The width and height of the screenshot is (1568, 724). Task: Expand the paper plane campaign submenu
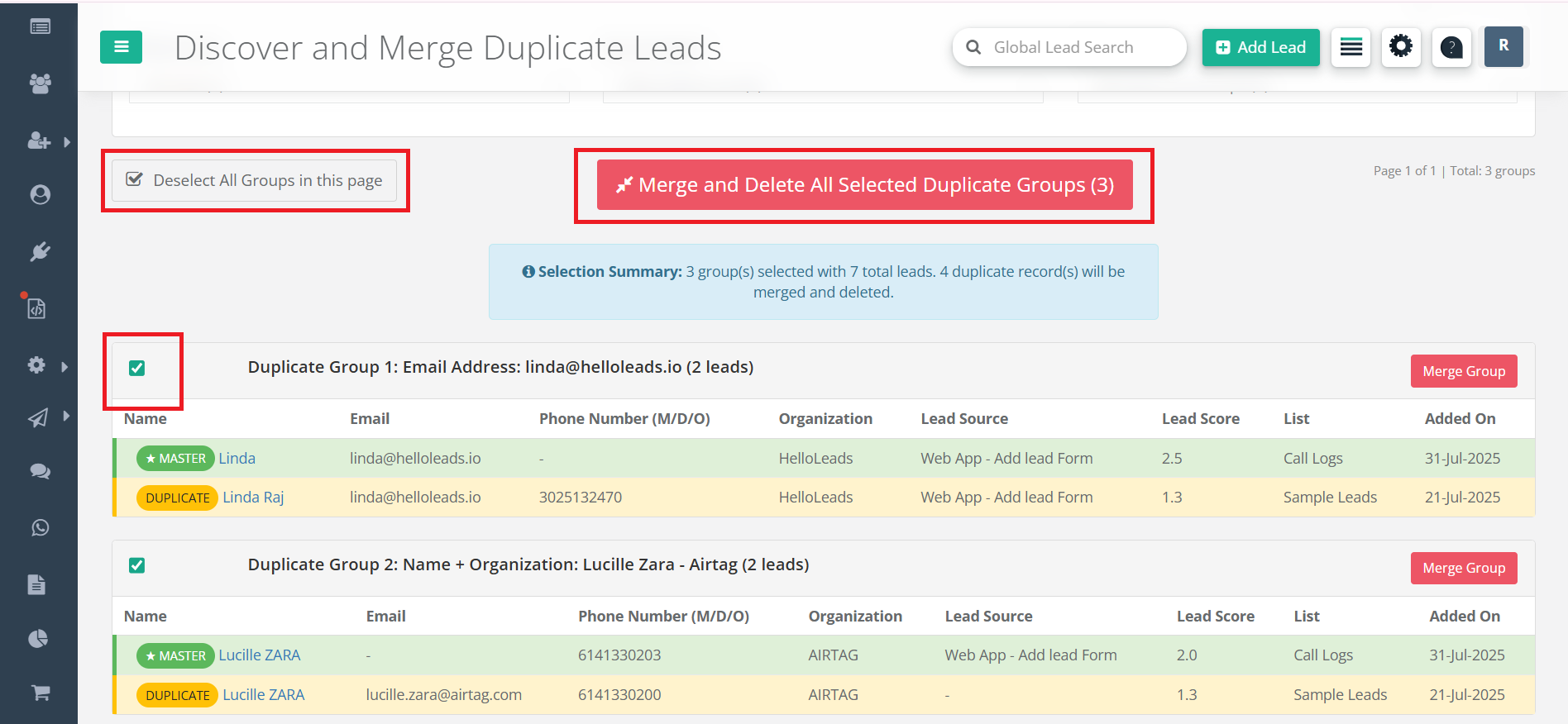[x=66, y=417]
